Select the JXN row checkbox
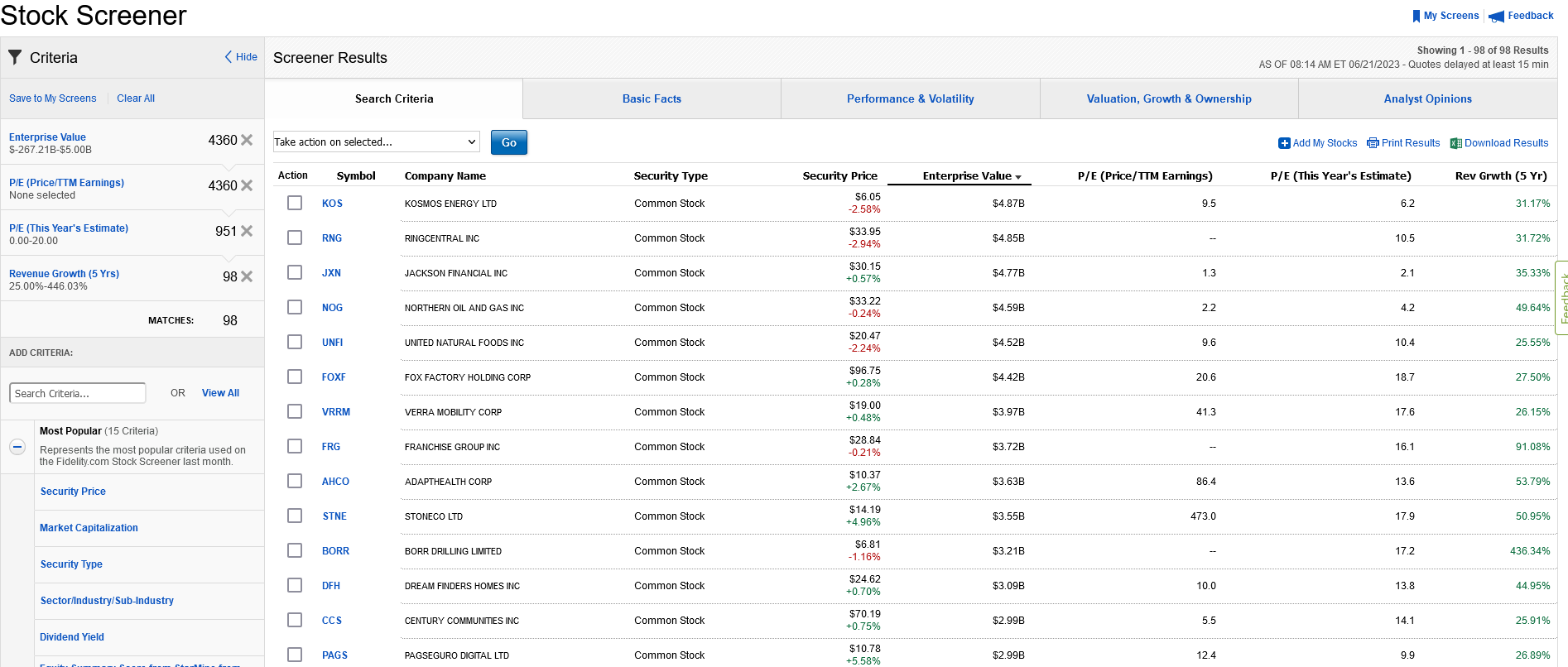Image resolution: width=1568 pixels, height=667 pixels. (x=295, y=272)
